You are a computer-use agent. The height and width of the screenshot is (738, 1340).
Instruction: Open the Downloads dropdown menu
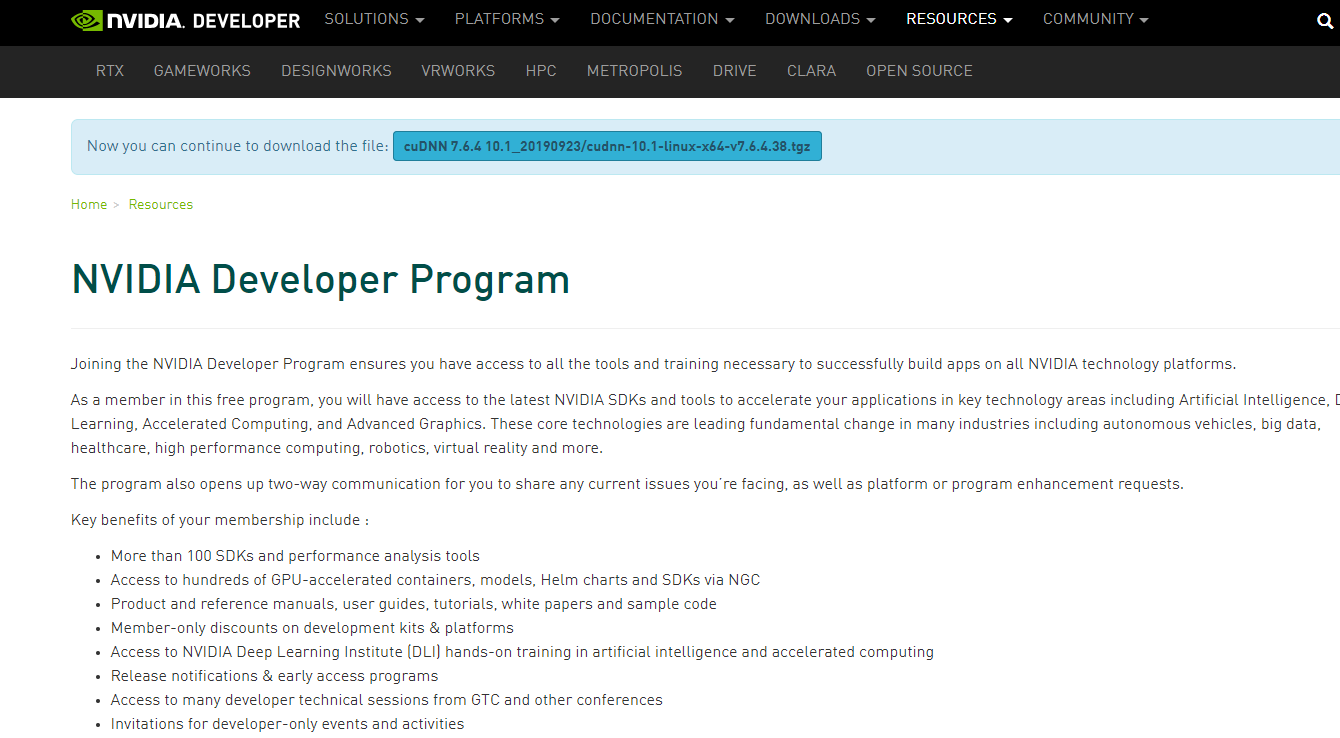(820, 19)
